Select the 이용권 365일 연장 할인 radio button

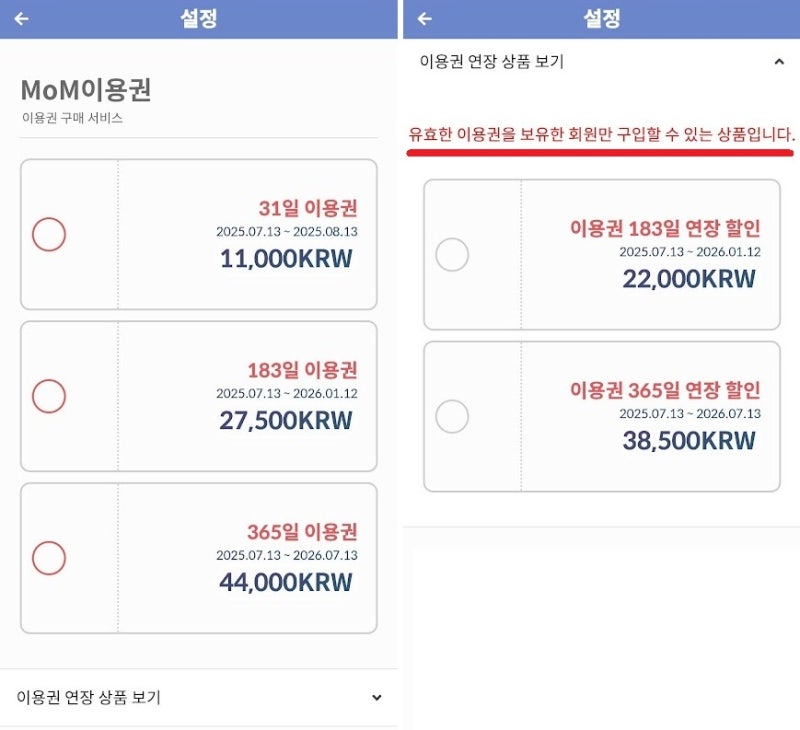pos(454,416)
